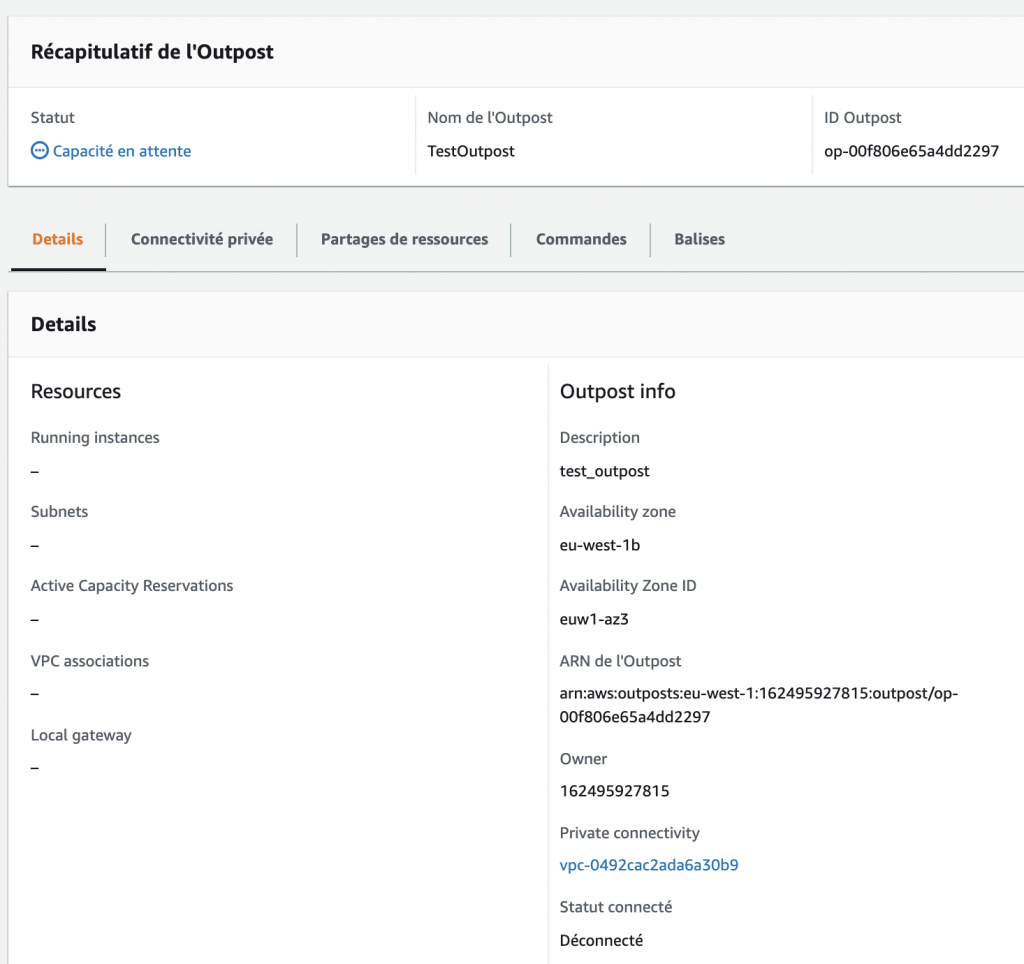Image resolution: width=1024 pixels, height=964 pixels.
Task: Click the eu-west-1b availability zone value
Action: [601, 545]
